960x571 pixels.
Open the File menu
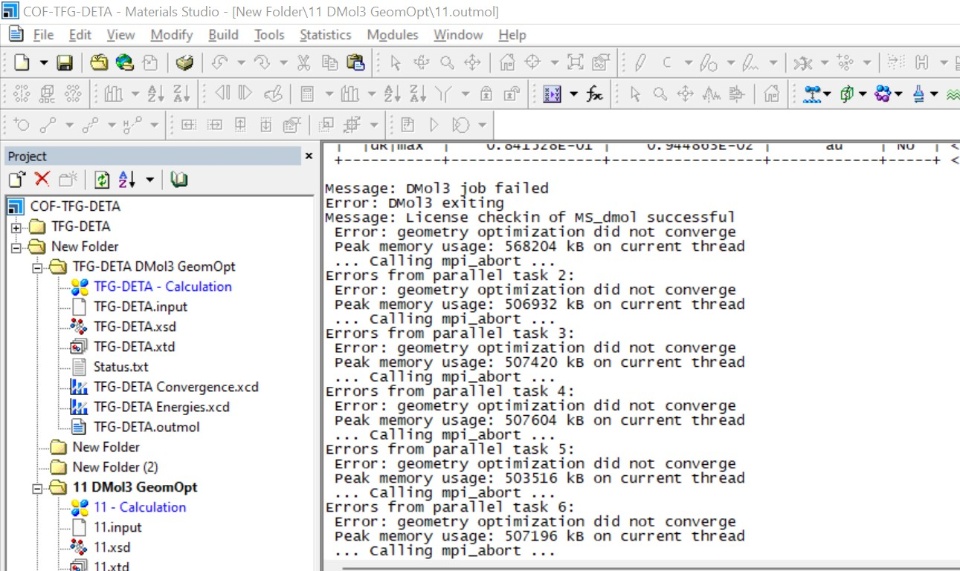pyautogui.click(x=43, y=35)
